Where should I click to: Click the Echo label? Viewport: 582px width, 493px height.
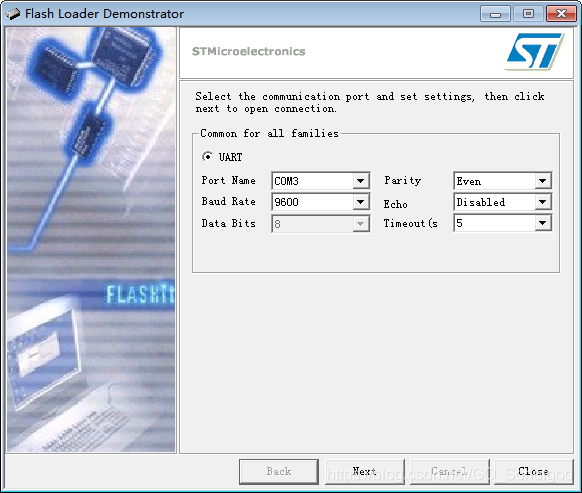click(396, 204)
